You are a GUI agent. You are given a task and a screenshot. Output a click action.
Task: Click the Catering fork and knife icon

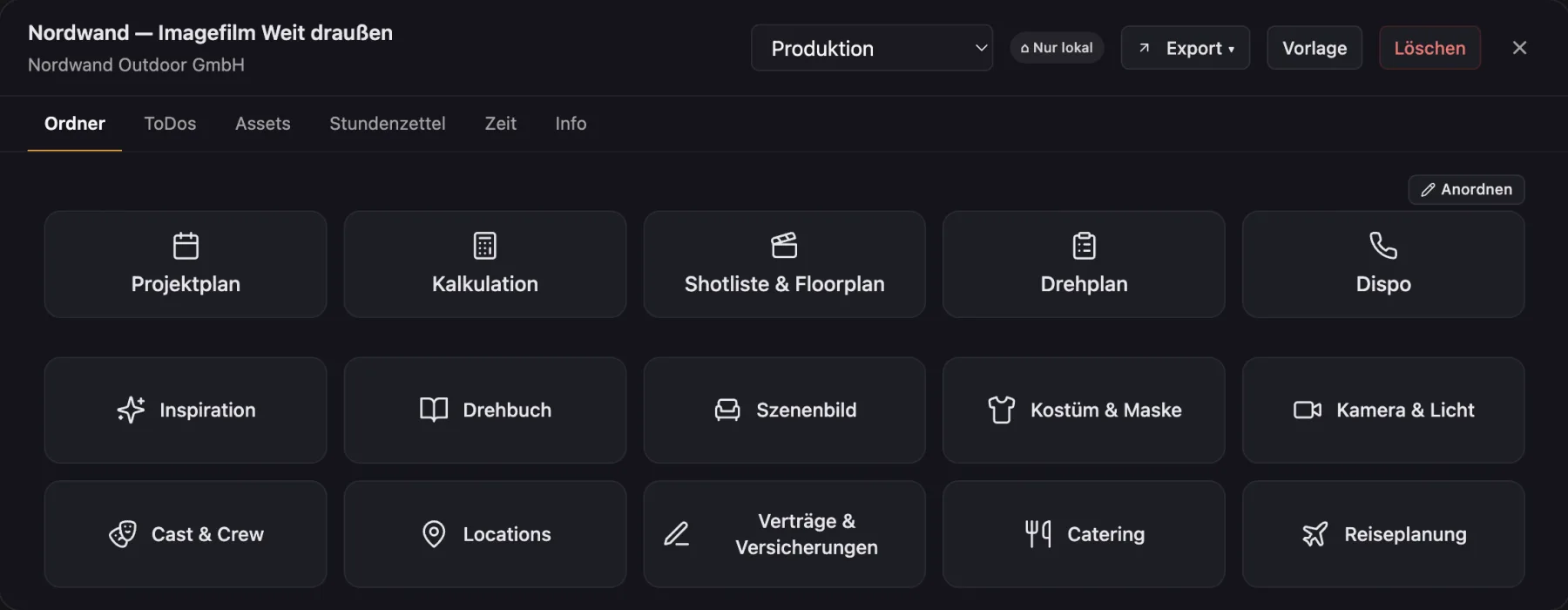(1038, 534)
